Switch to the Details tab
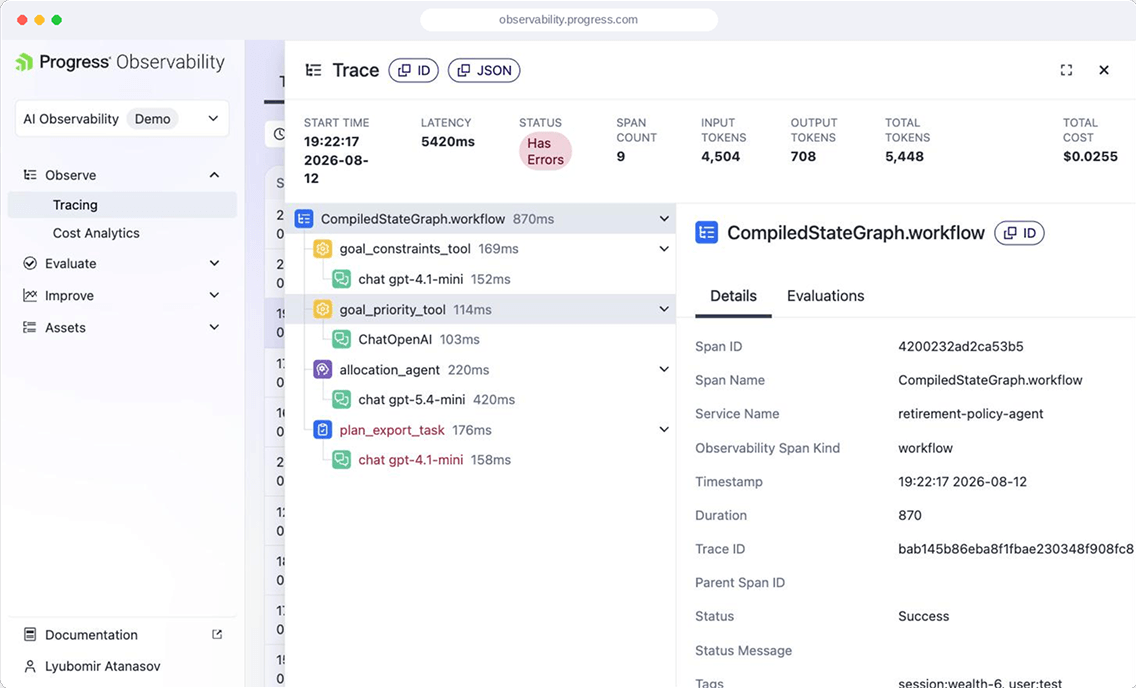This screenshot has height=688, width=1136. tap(733, 296)
